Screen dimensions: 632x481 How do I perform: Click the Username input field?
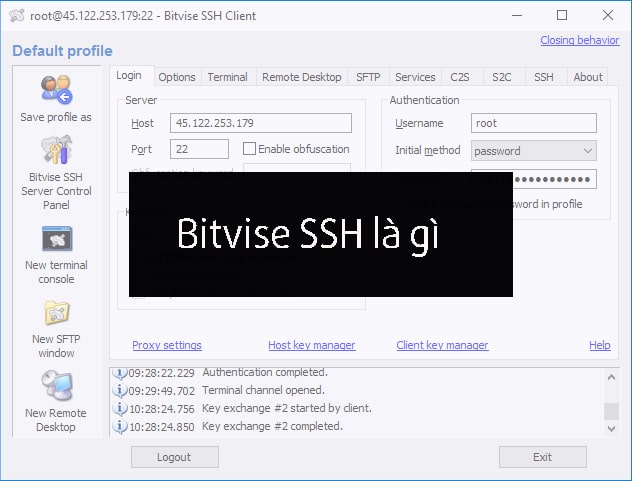pyautogui.click(x=534, y=123)
